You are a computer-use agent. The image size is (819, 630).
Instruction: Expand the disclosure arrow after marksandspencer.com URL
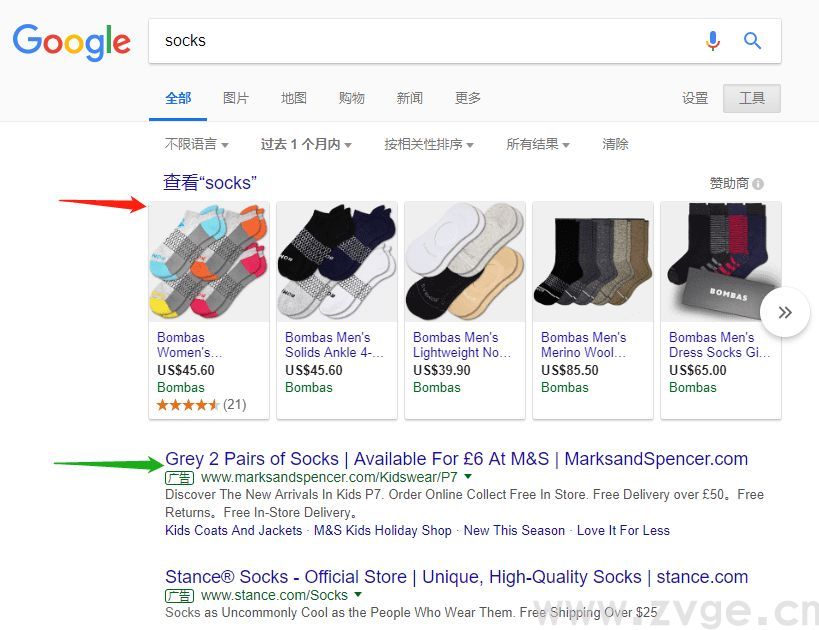click(x=466, y=477)
